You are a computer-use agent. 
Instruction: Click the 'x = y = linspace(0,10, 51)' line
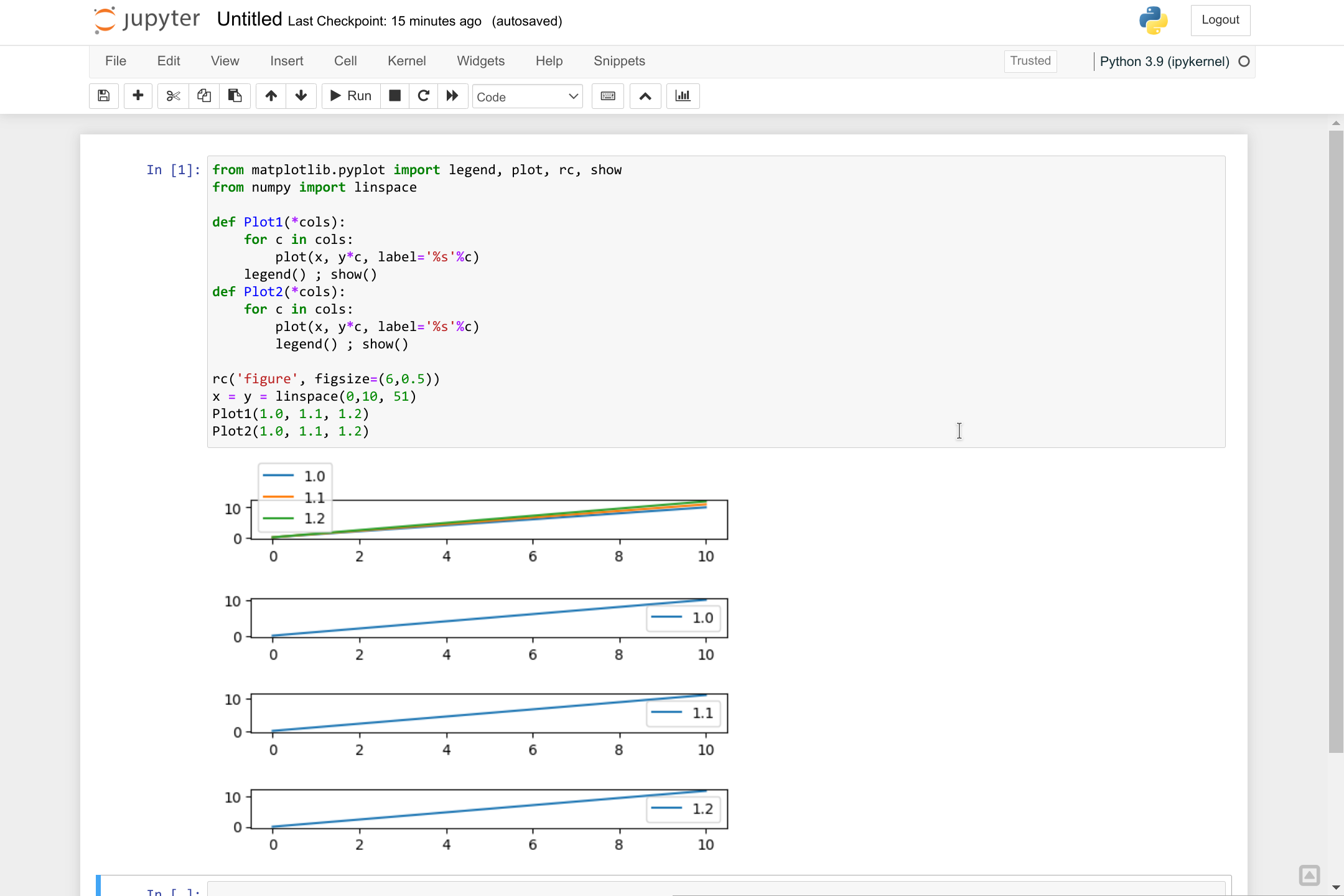click(x=314, y=396)
